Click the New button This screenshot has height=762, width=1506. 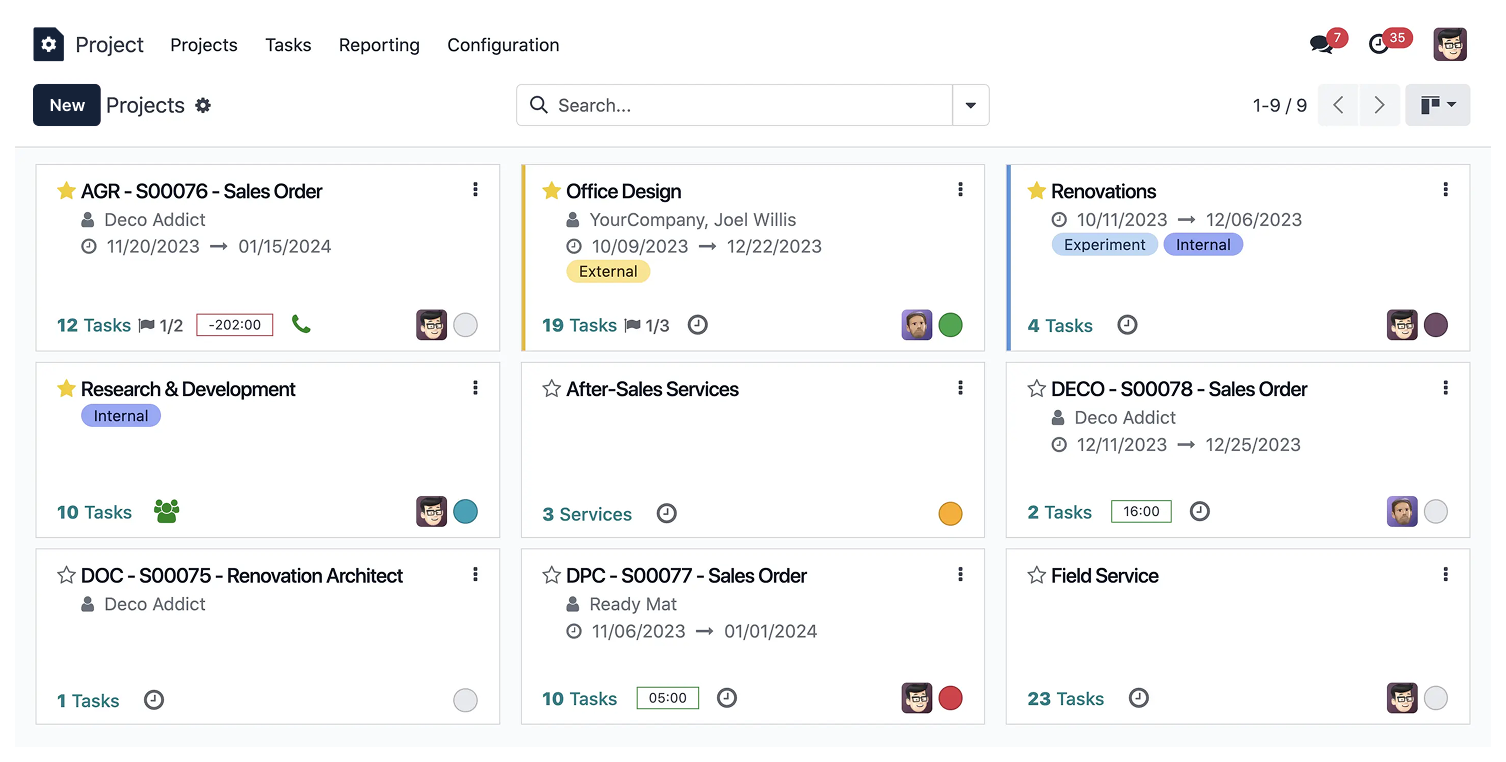(x=67, y=105)
